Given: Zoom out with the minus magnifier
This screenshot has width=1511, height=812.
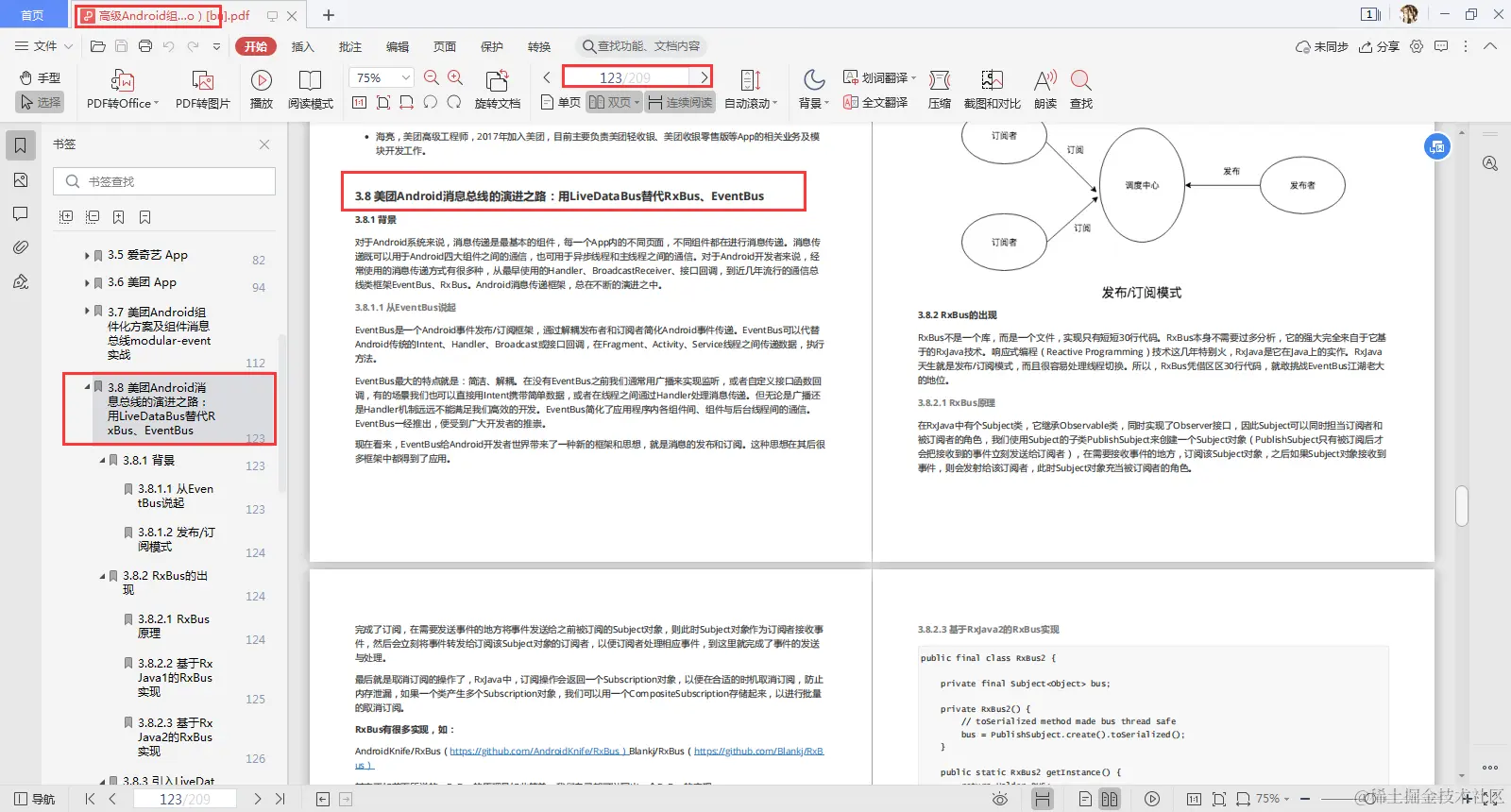Looking at the screenshot, I should [432, 77].
